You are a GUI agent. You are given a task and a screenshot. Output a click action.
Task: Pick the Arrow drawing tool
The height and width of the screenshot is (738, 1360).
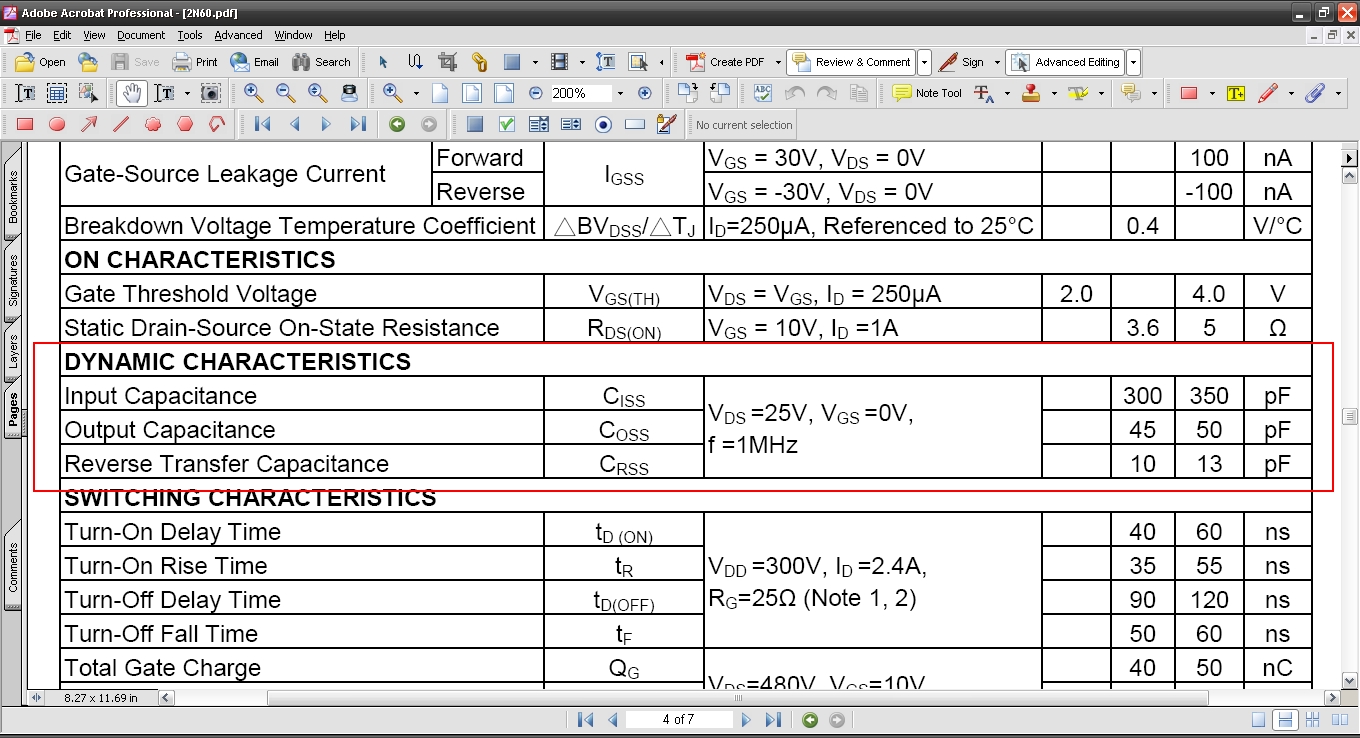click(x=89, y=125)
